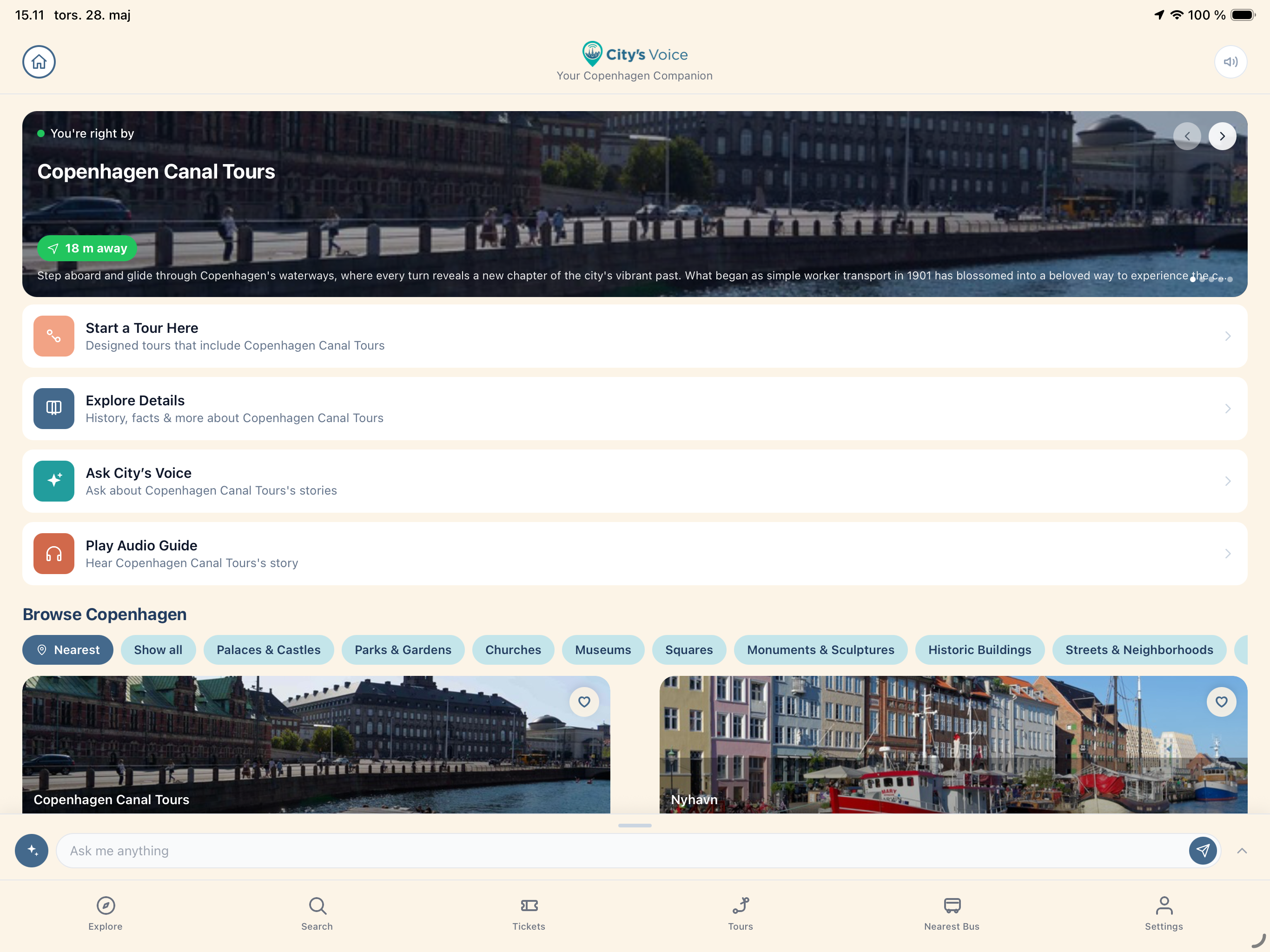Tap the Start a Tour Here title
This screenshot has width=1270, height=952.
[142, 328]
